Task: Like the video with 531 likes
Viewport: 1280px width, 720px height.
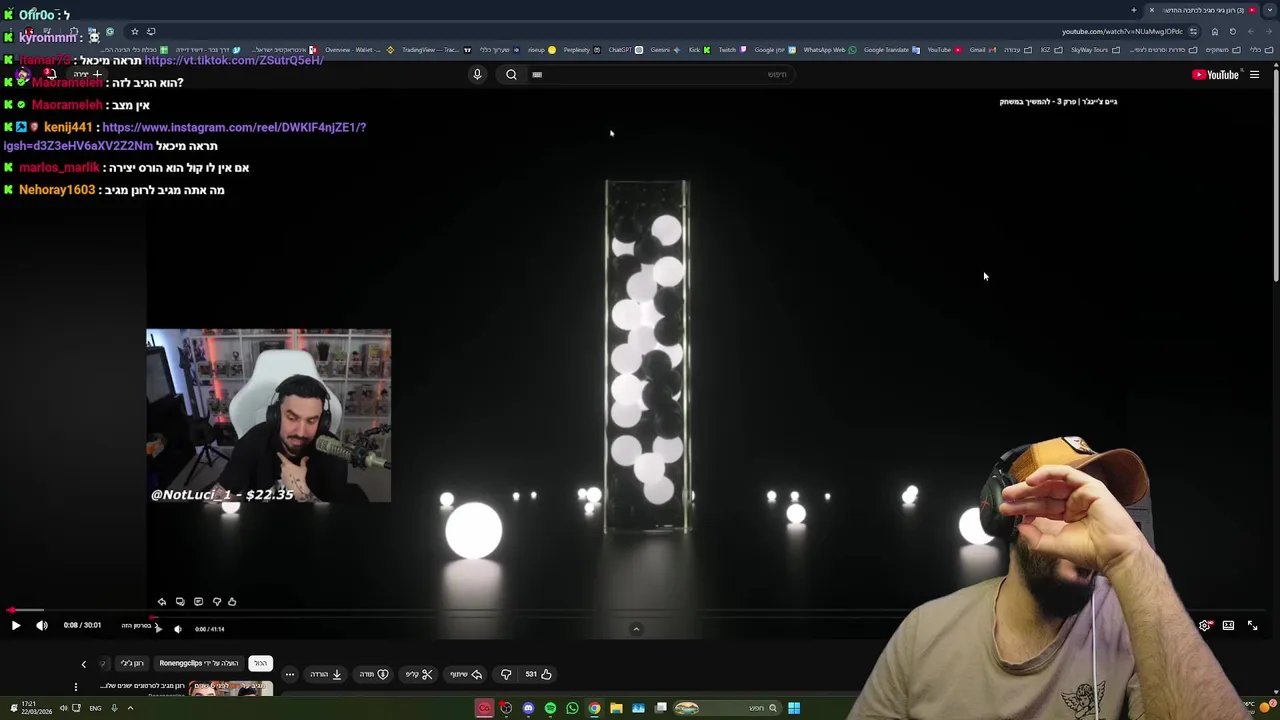Action: [x=539, y=674]
